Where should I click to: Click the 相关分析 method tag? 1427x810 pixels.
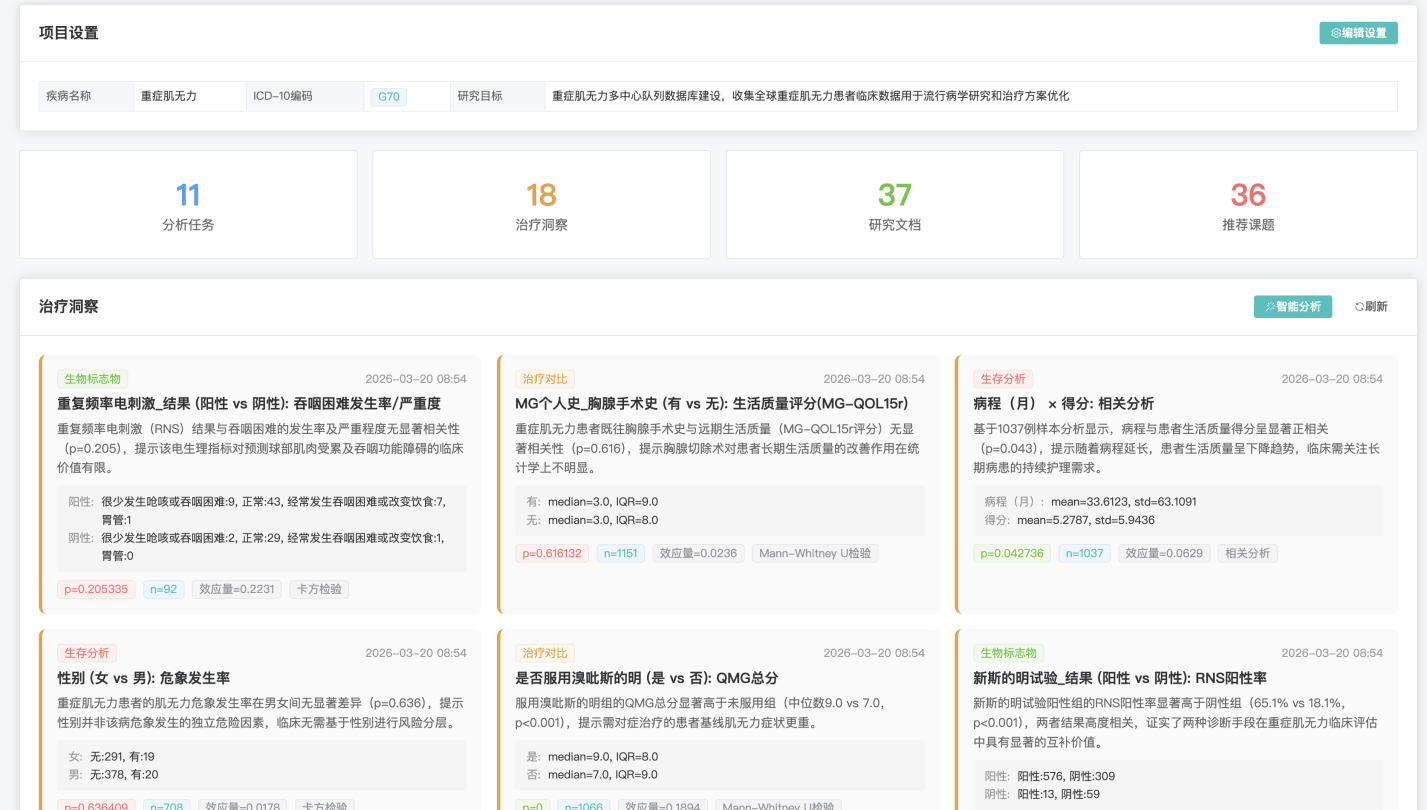(x=1248, y=553)
